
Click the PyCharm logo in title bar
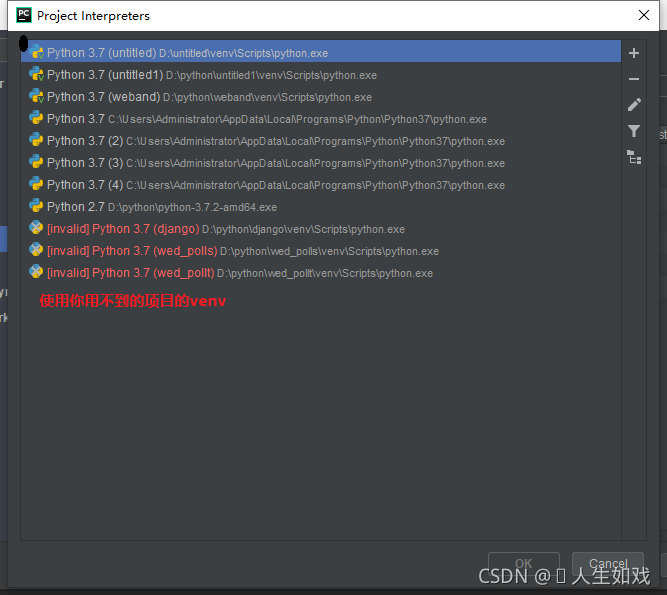(x=24, y=15)
